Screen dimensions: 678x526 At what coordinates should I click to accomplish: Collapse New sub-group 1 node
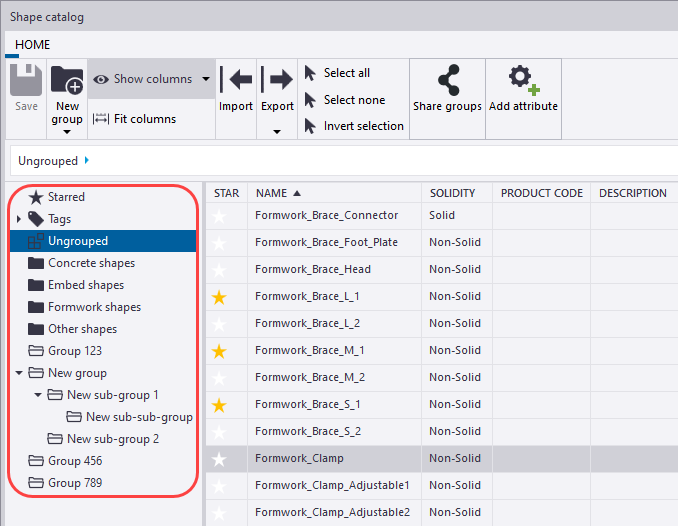click(x=38, y=395)
